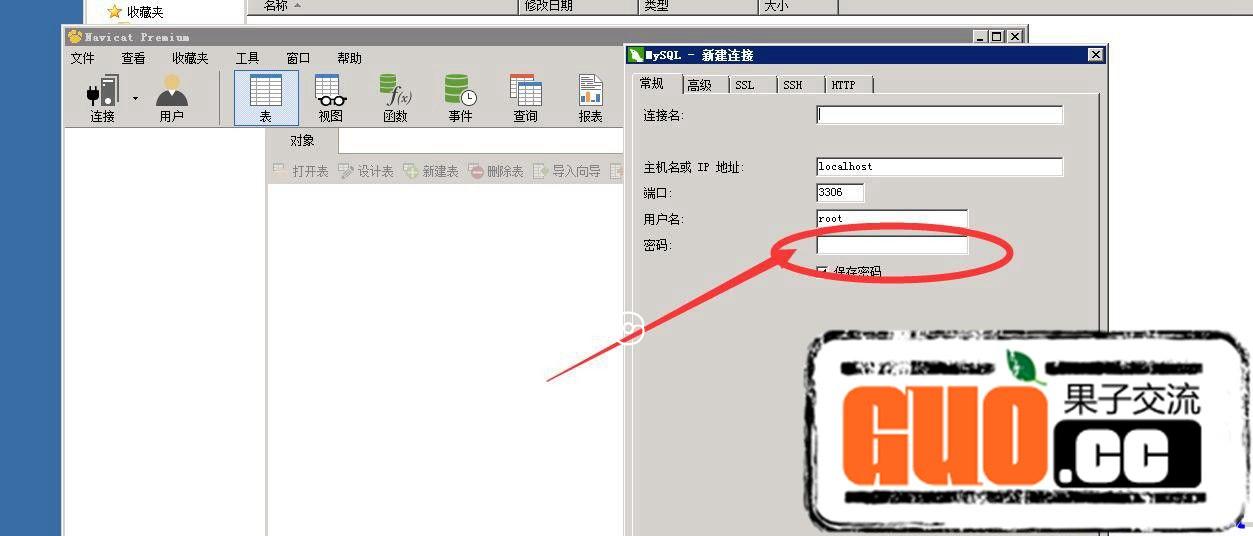Switch to the HTTP tab
Image resolution: width=1253 pixels, height=536 pixels.
pyautogui.click(x=844, y=86)
